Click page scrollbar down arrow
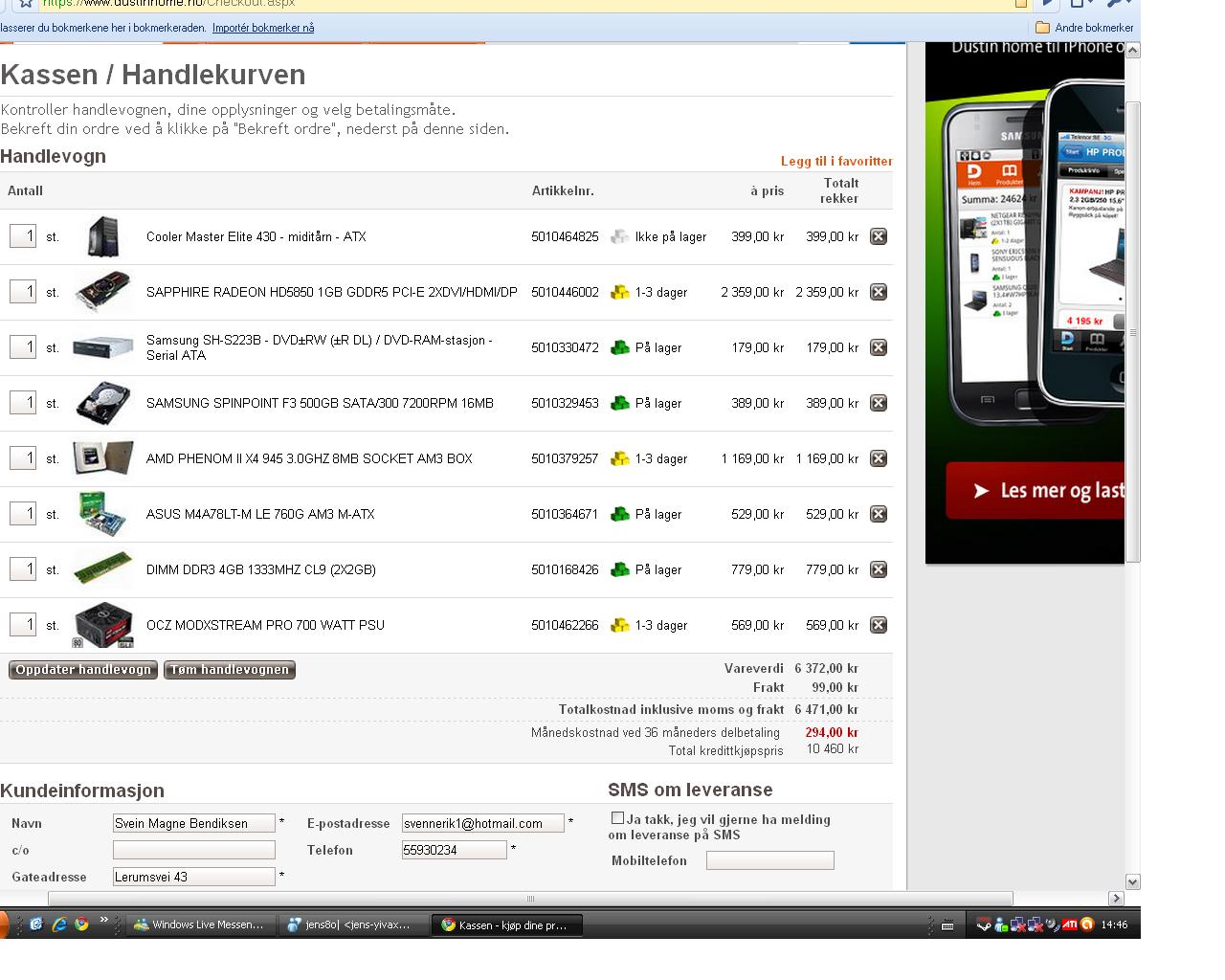1225x980 pixels. (x=1133, y=881)
